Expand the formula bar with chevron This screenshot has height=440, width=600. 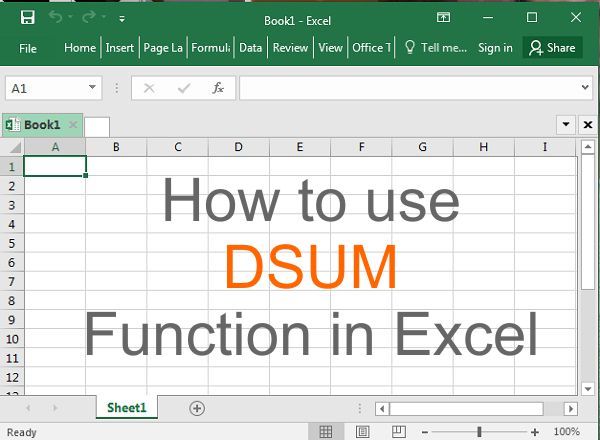[585, 87]
